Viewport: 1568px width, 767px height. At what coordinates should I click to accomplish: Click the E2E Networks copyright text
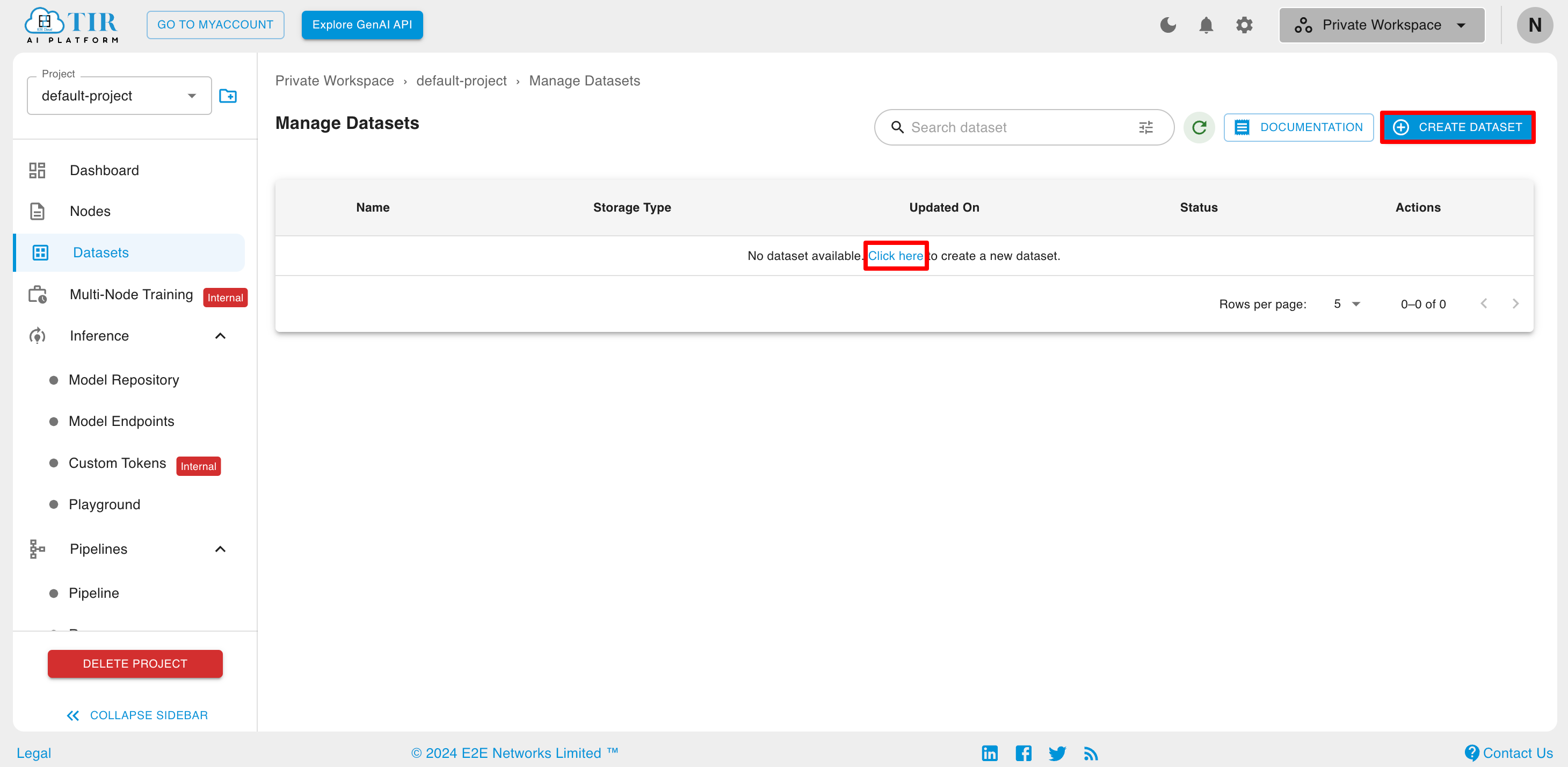(514, 753)
